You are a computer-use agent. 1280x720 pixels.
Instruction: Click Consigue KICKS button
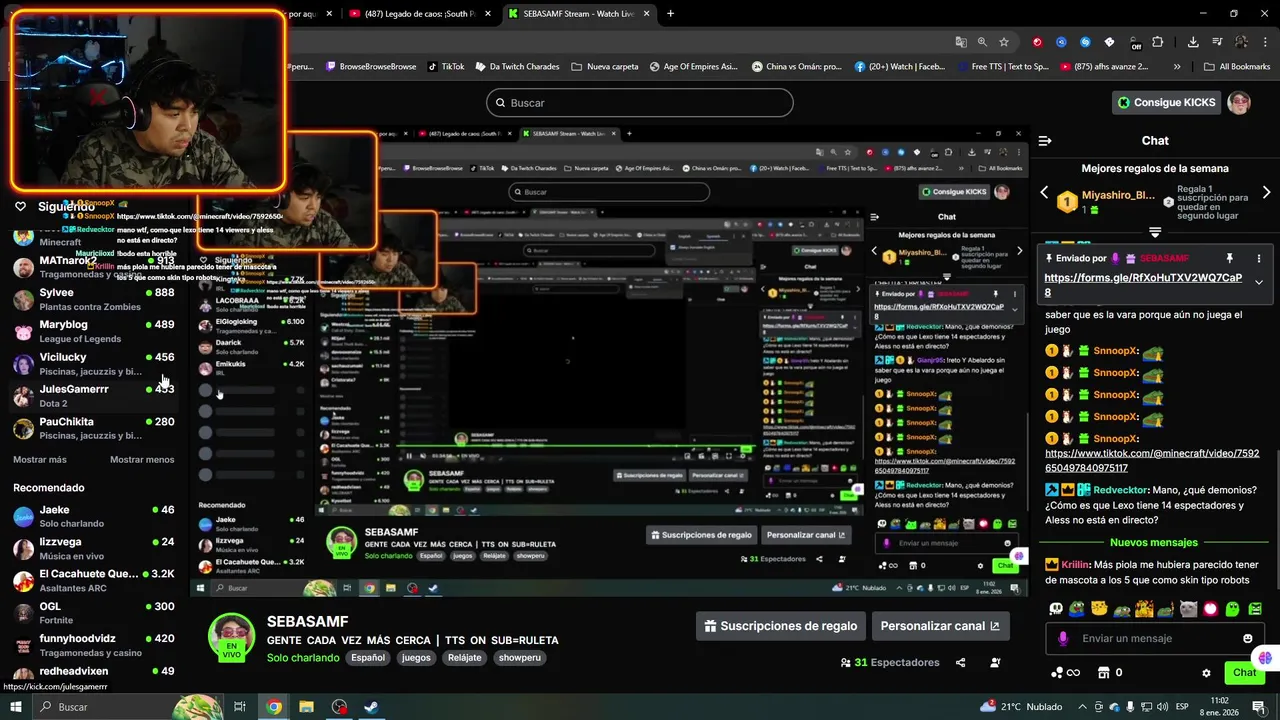(1166, 102)
